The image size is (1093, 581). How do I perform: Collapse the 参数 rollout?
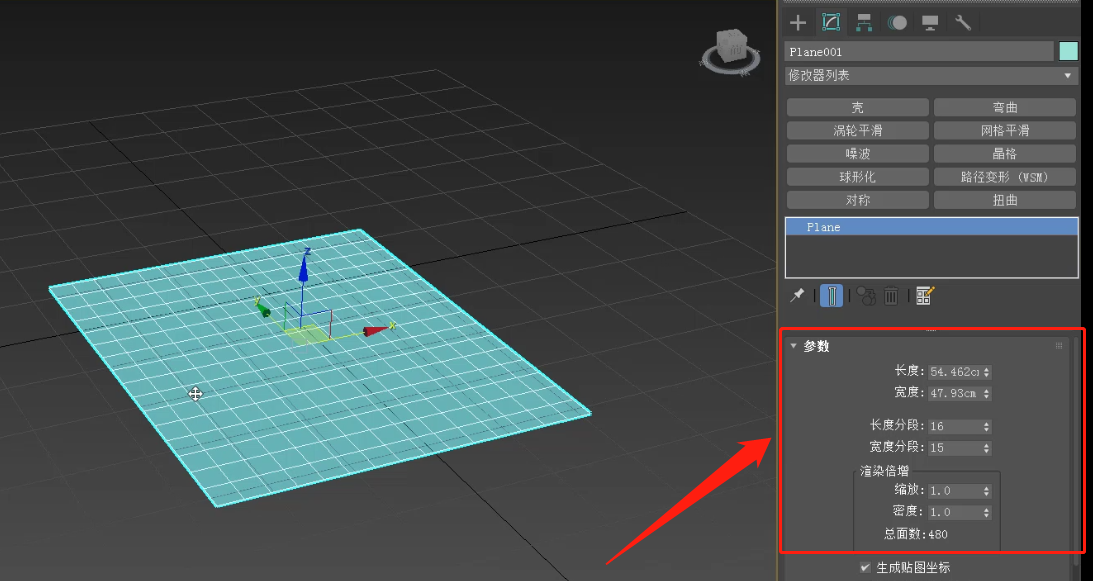[793, 346]
